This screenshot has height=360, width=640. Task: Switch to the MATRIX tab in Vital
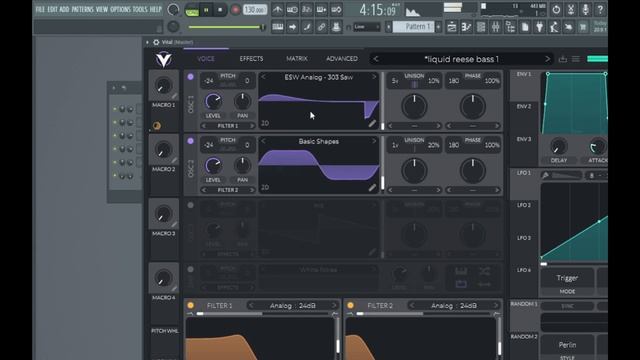297,59
